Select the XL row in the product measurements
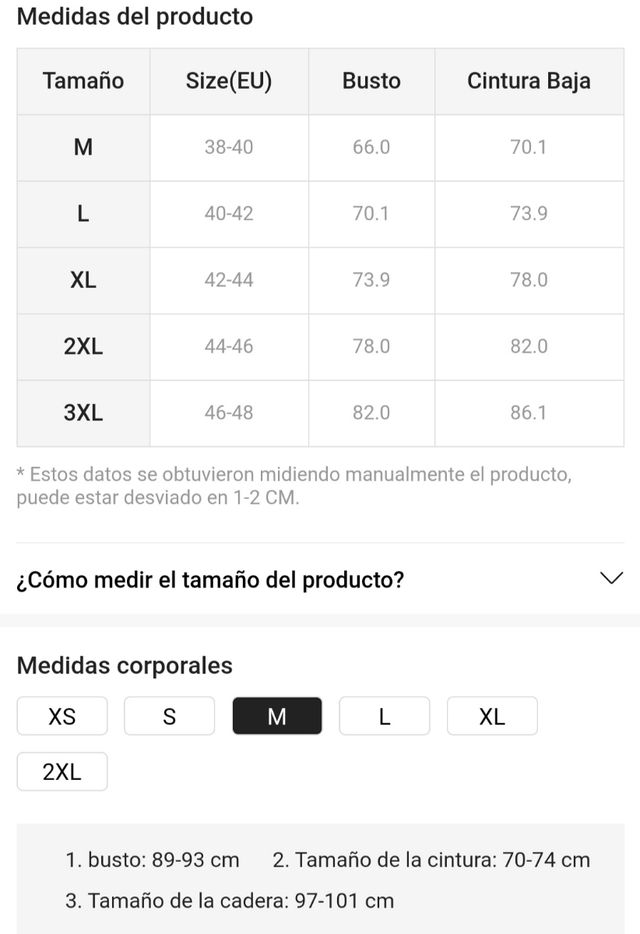Screen dimensions: 640x934 pos(320,280)
